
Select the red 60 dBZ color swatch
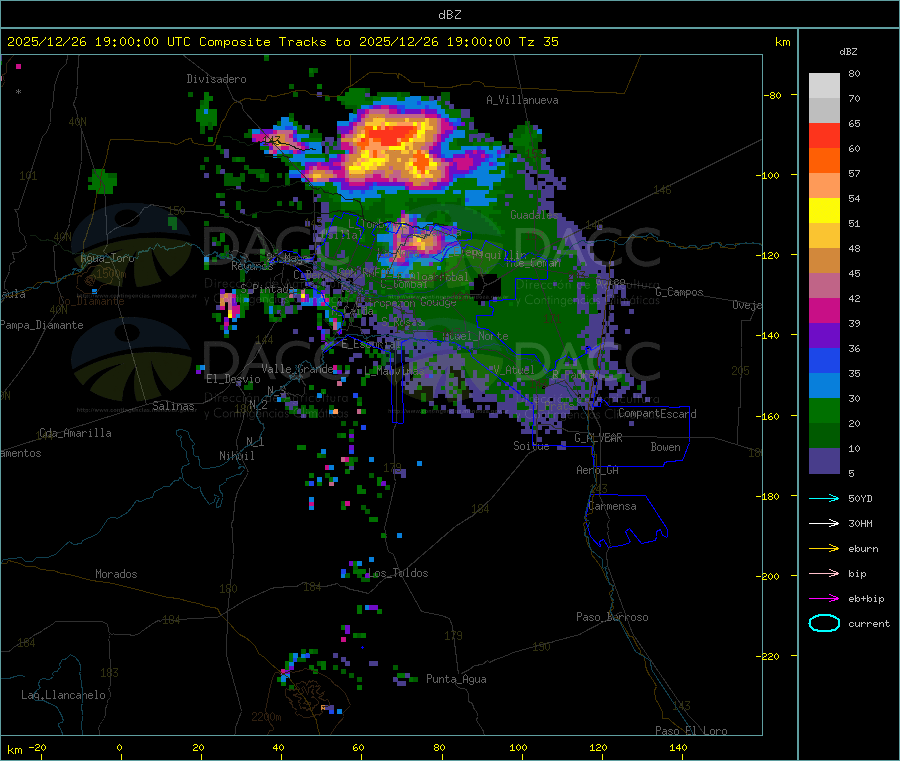pos(824,135)
